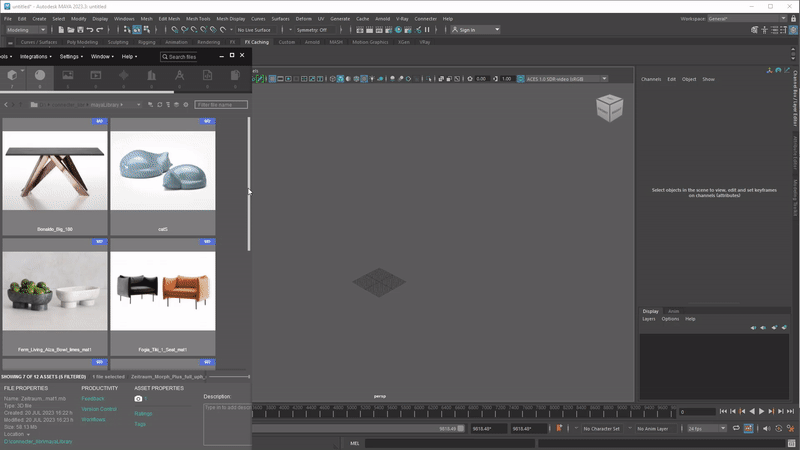Save the current Maya scene

pyautogui.click(x=80, y=30)
